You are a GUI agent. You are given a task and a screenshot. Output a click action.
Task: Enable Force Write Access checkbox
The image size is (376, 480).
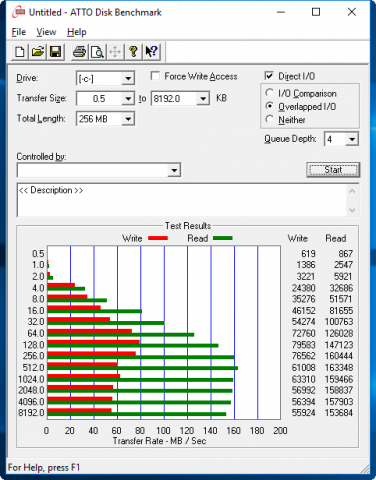[x=155, y=76]
